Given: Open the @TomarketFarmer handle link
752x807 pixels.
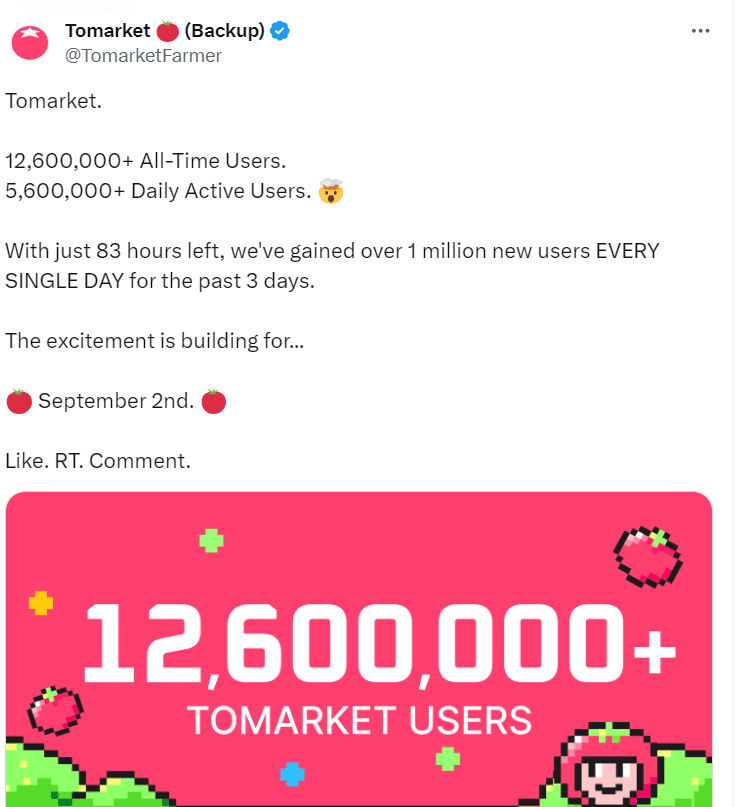Looking at the screenshot, I should [x=143, y=55].
